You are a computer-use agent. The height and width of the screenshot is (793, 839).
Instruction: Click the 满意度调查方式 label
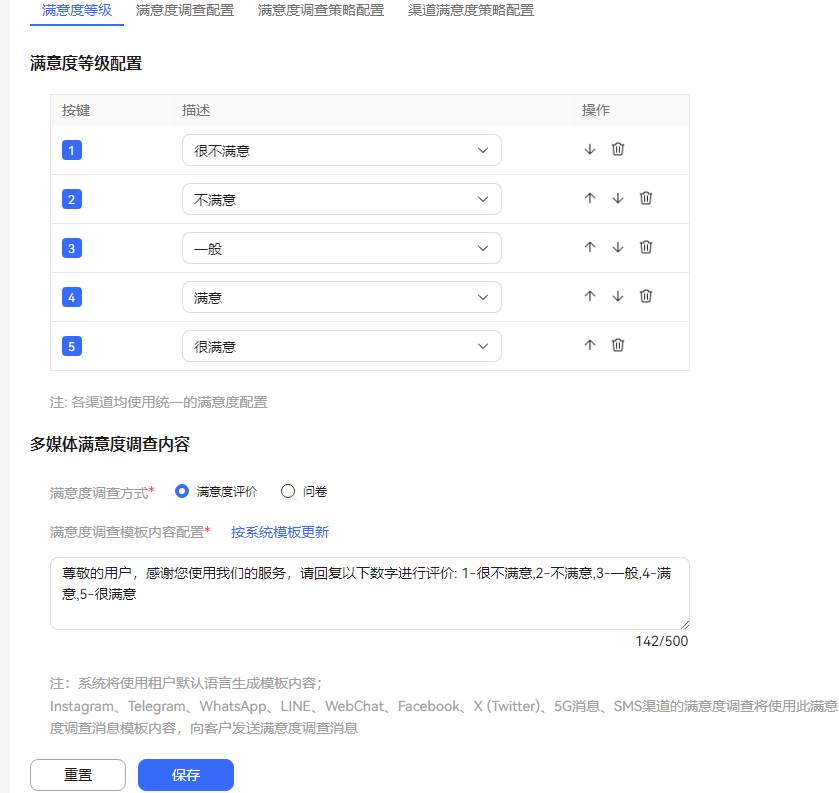click(x=102, y=493)
